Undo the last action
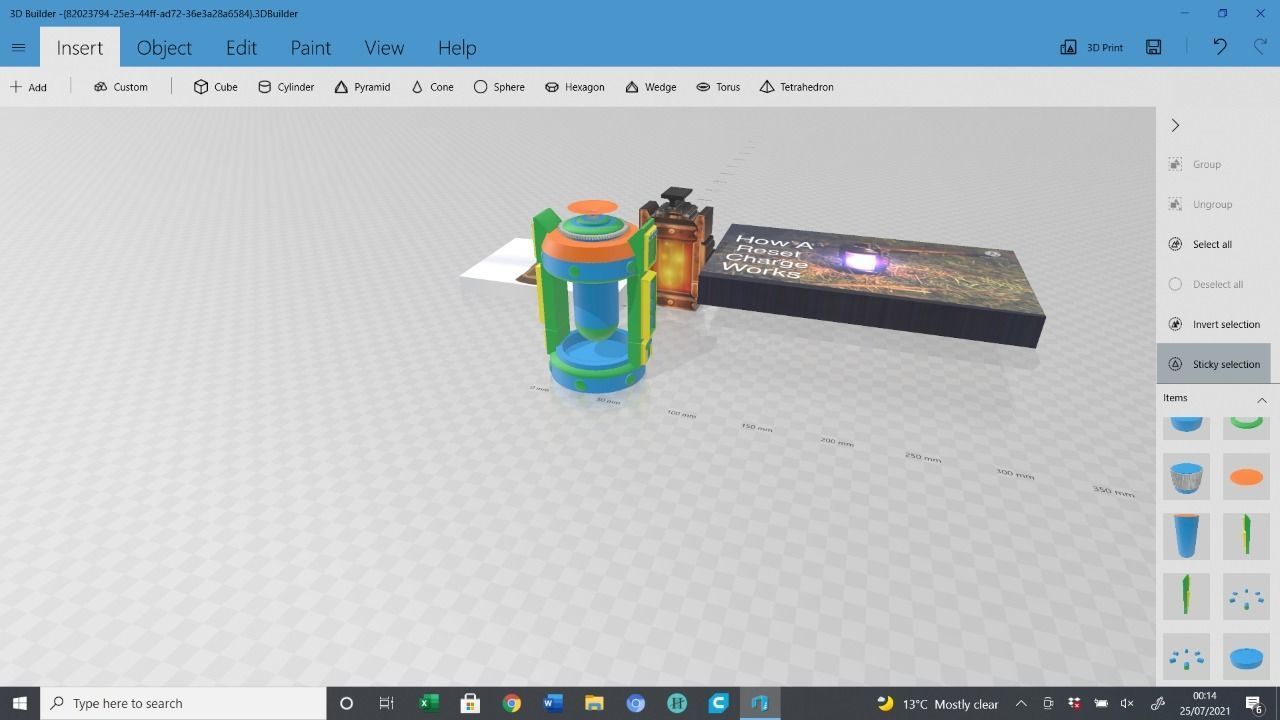The image size is (1280, 720). 1219,47
